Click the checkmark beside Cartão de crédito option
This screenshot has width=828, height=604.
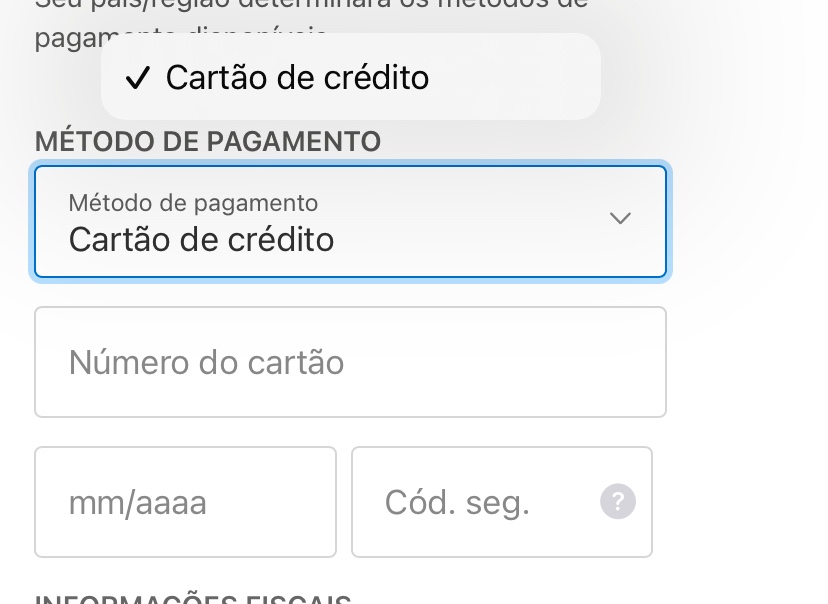[139, 78]
